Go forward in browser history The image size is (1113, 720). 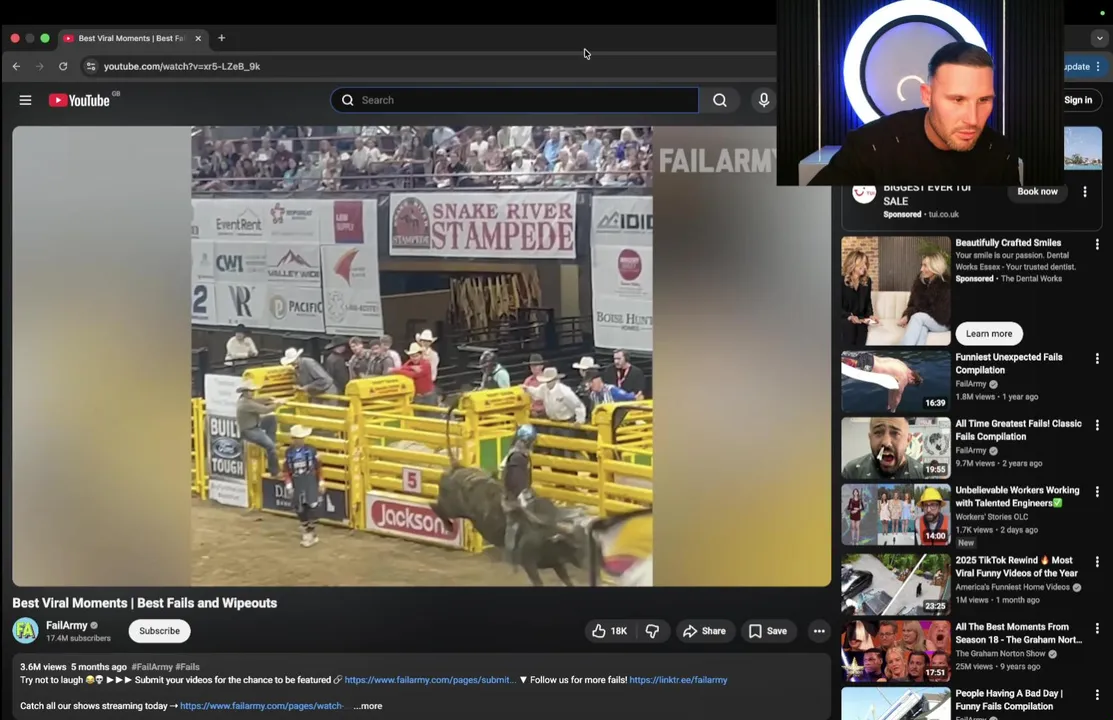pos(40,66)
